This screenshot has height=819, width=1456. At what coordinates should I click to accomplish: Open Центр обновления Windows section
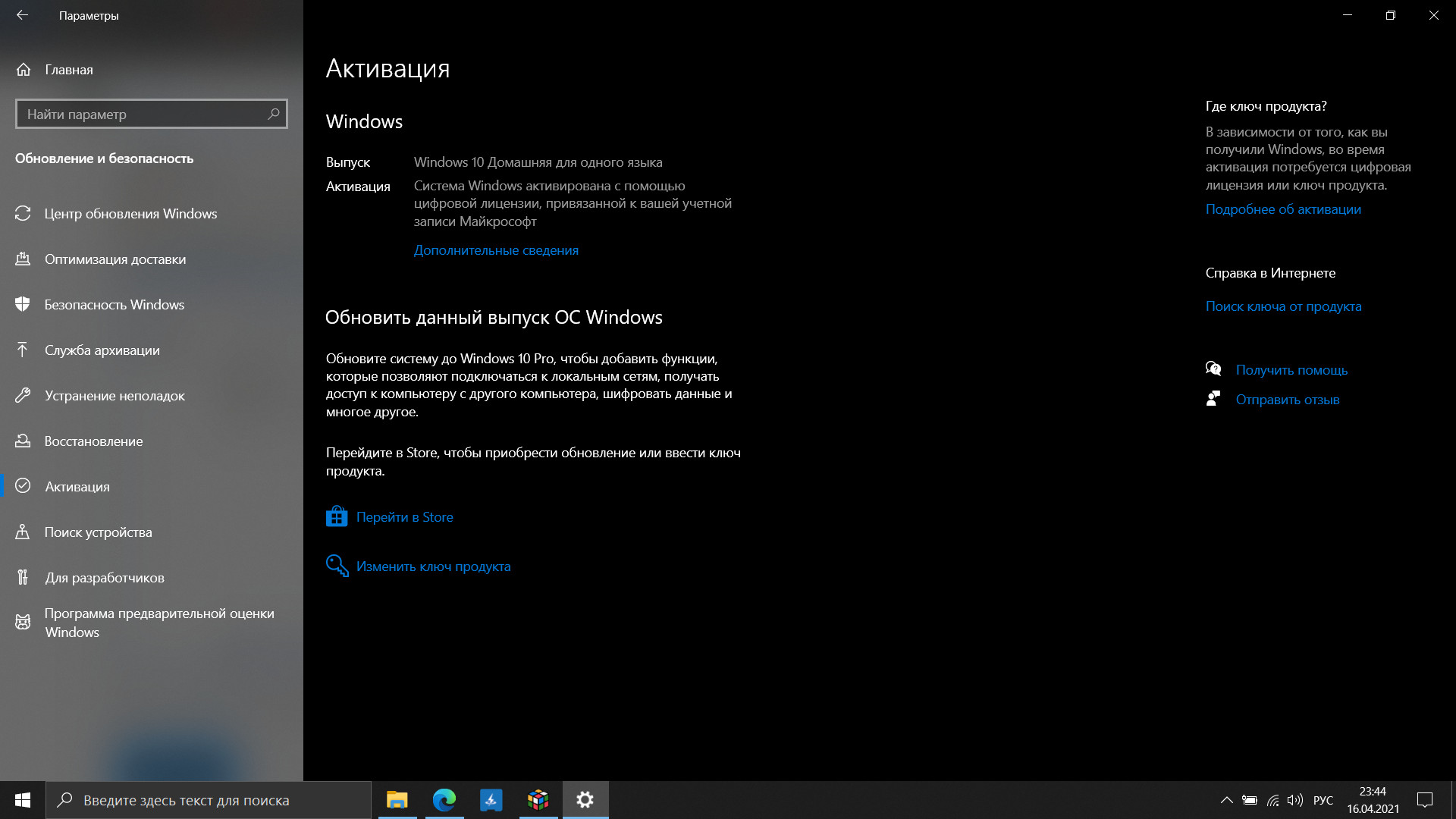click(x=152, y=214)
